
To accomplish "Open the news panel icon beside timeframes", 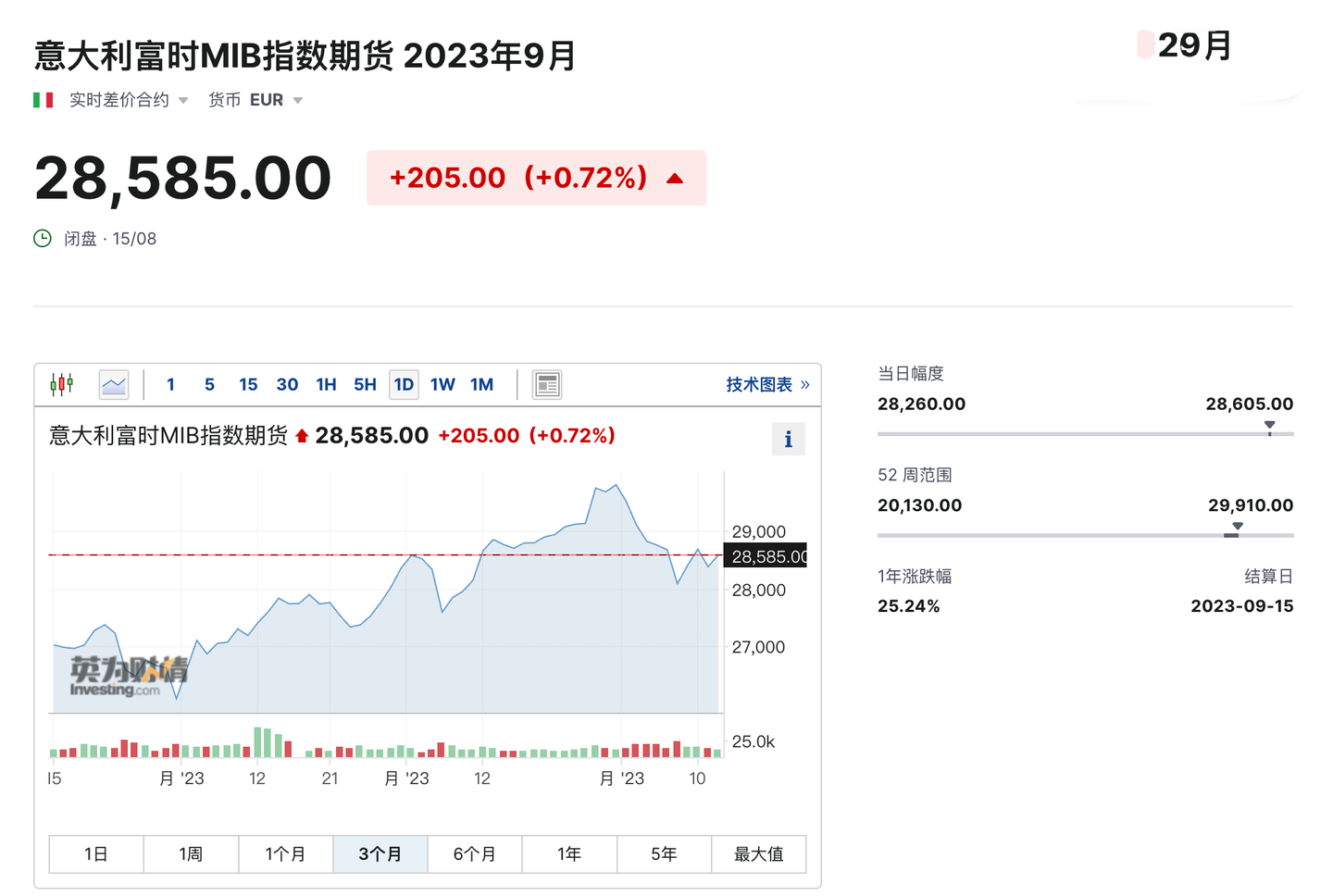I will (x=546, y=383).
